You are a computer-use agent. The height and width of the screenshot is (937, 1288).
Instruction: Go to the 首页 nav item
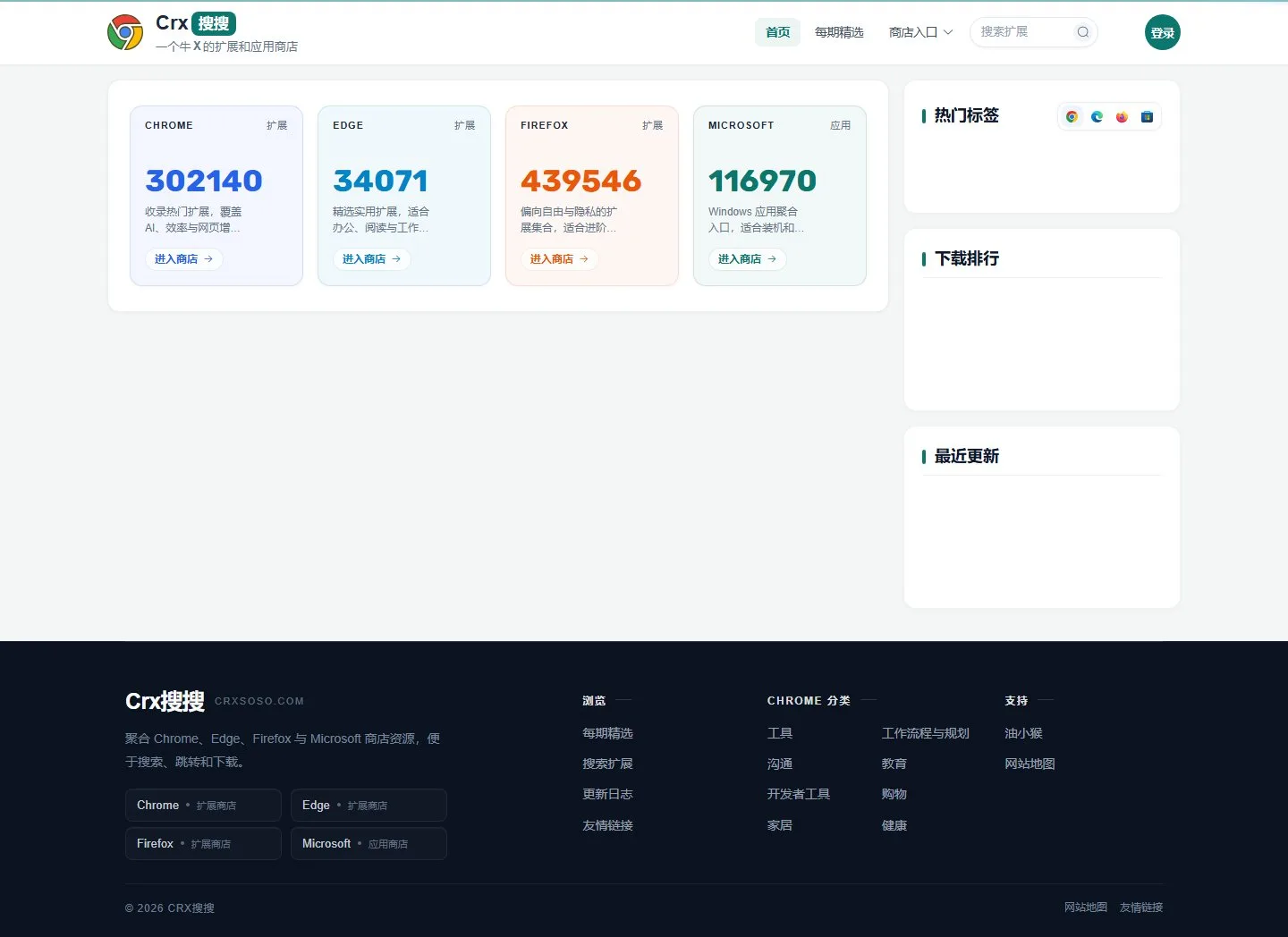(777, 32)
